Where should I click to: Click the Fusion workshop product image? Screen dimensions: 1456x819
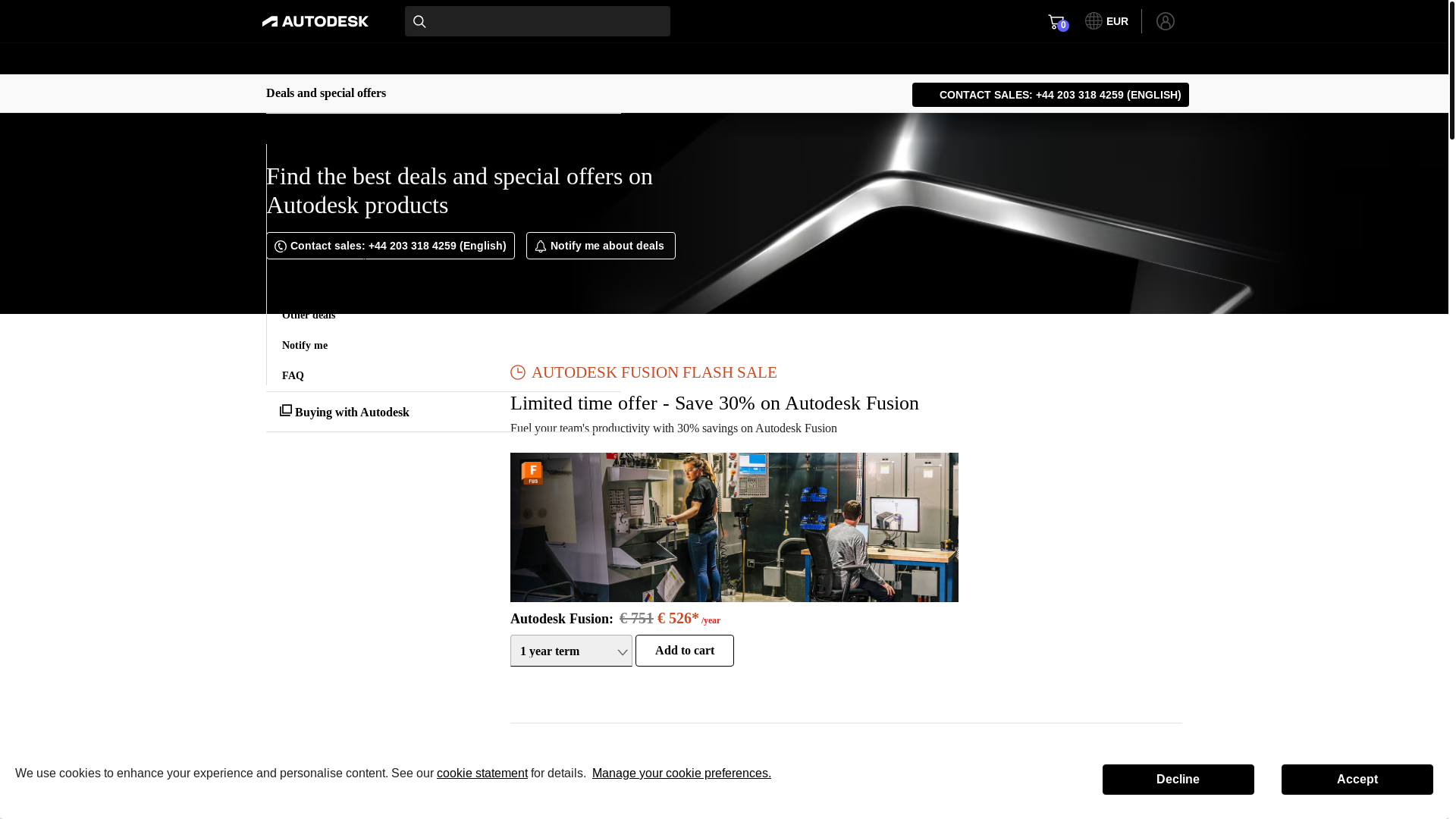tap(734, 527)
